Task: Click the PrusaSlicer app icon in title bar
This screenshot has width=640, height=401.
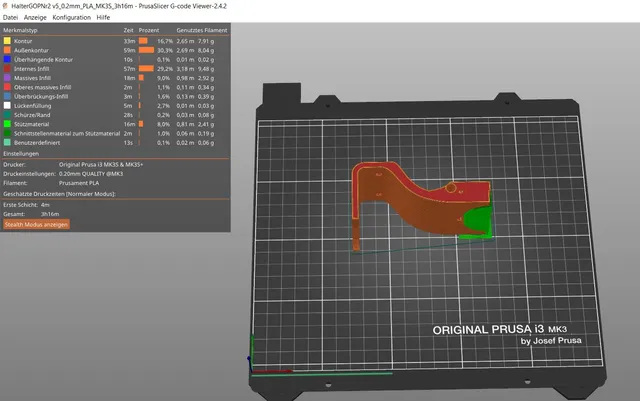Action: [5, 6]
